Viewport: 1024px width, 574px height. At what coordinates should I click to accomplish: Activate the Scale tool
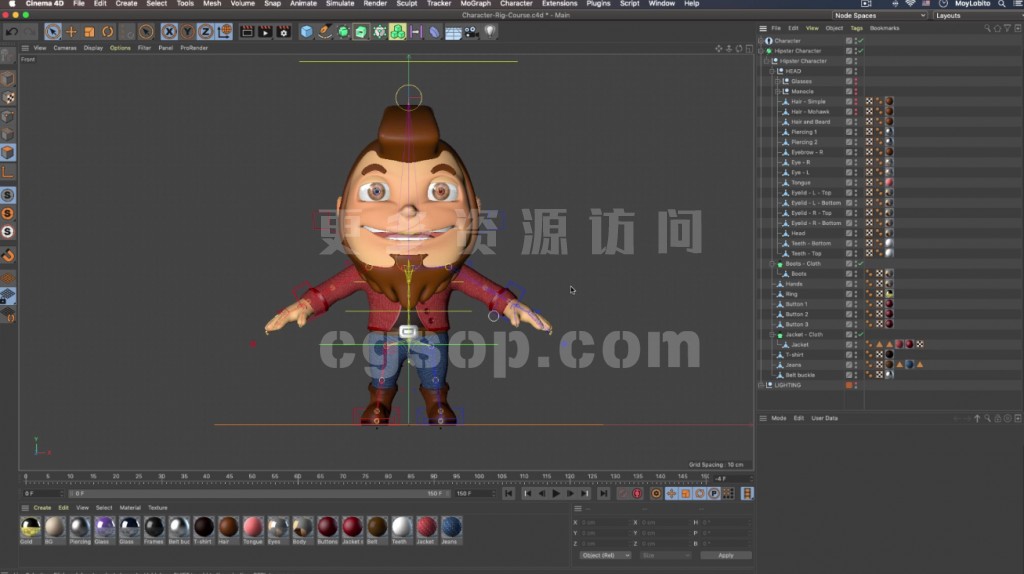tap(89, 31)
